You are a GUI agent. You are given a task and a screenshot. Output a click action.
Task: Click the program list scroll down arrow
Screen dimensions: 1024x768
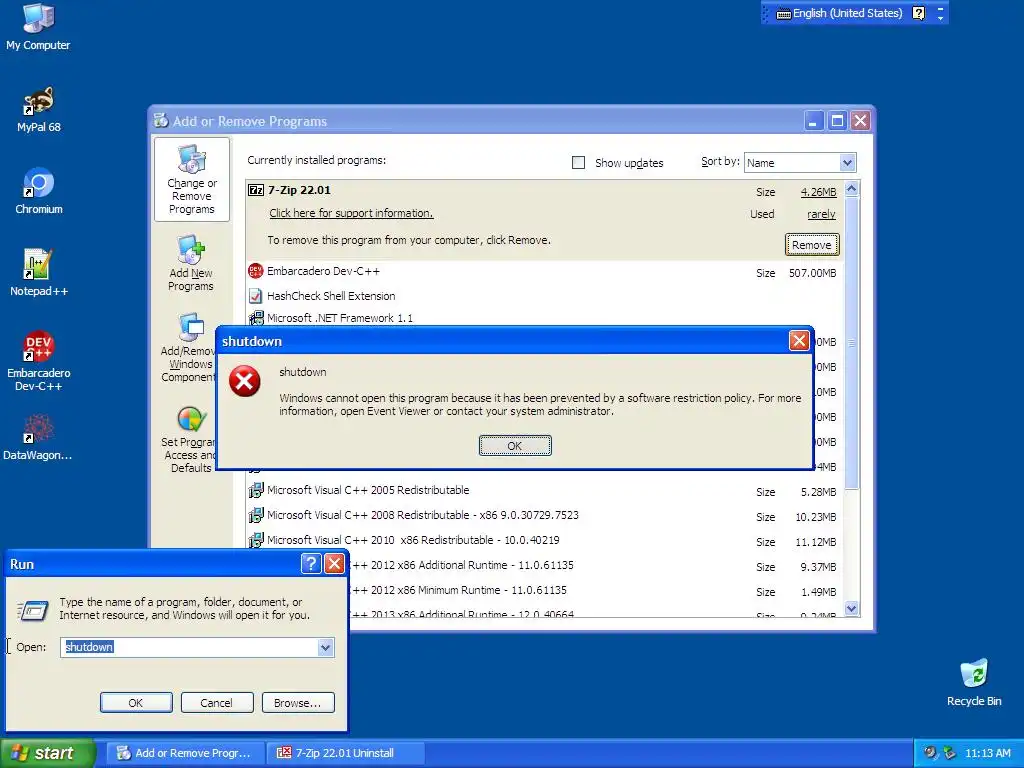tap(851, 609)
